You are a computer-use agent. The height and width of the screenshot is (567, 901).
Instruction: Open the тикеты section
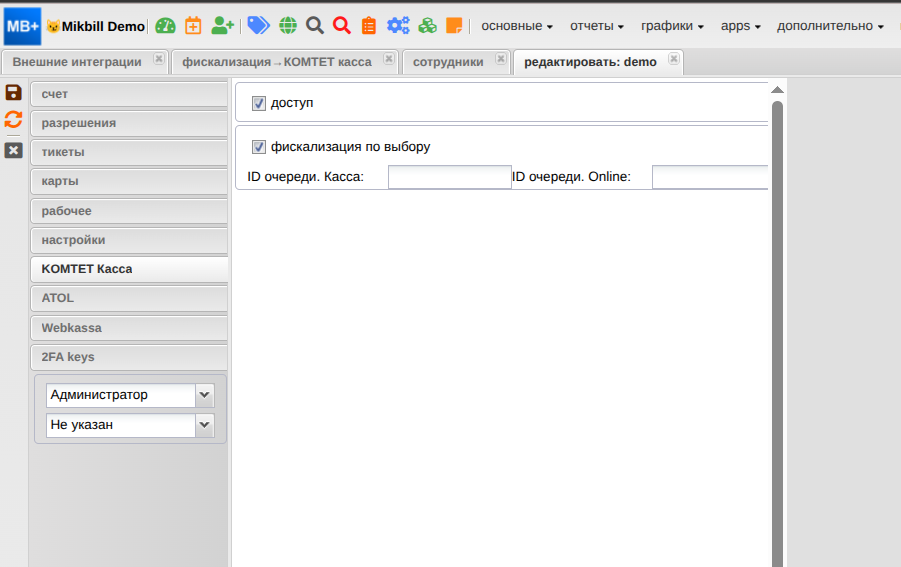pyautogui.click(x=129, y=152)
